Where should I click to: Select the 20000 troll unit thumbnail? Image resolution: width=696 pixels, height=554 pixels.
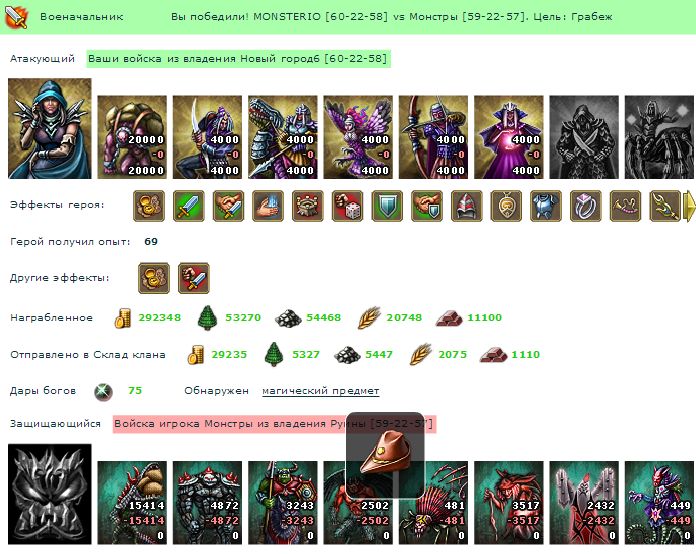pos(132,137)
